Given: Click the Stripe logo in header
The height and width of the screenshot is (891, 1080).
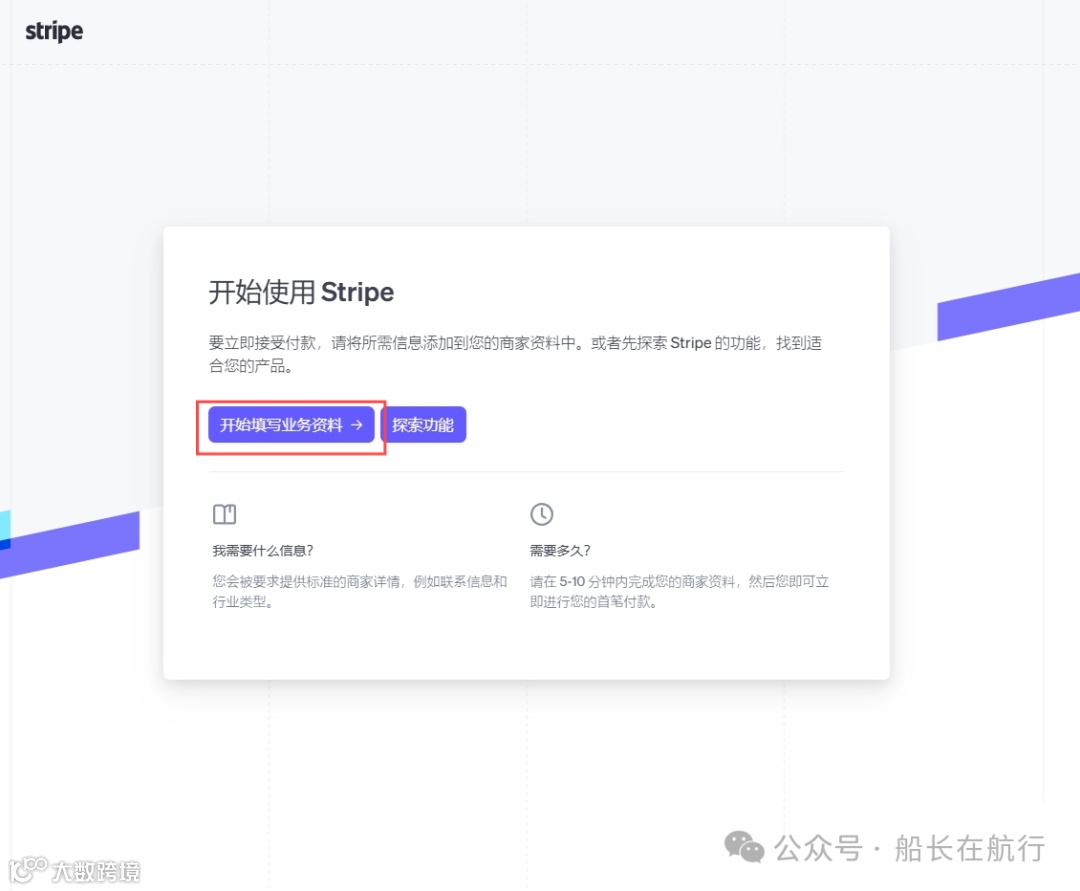Looking at the screenshot, I should click(54, 32).
